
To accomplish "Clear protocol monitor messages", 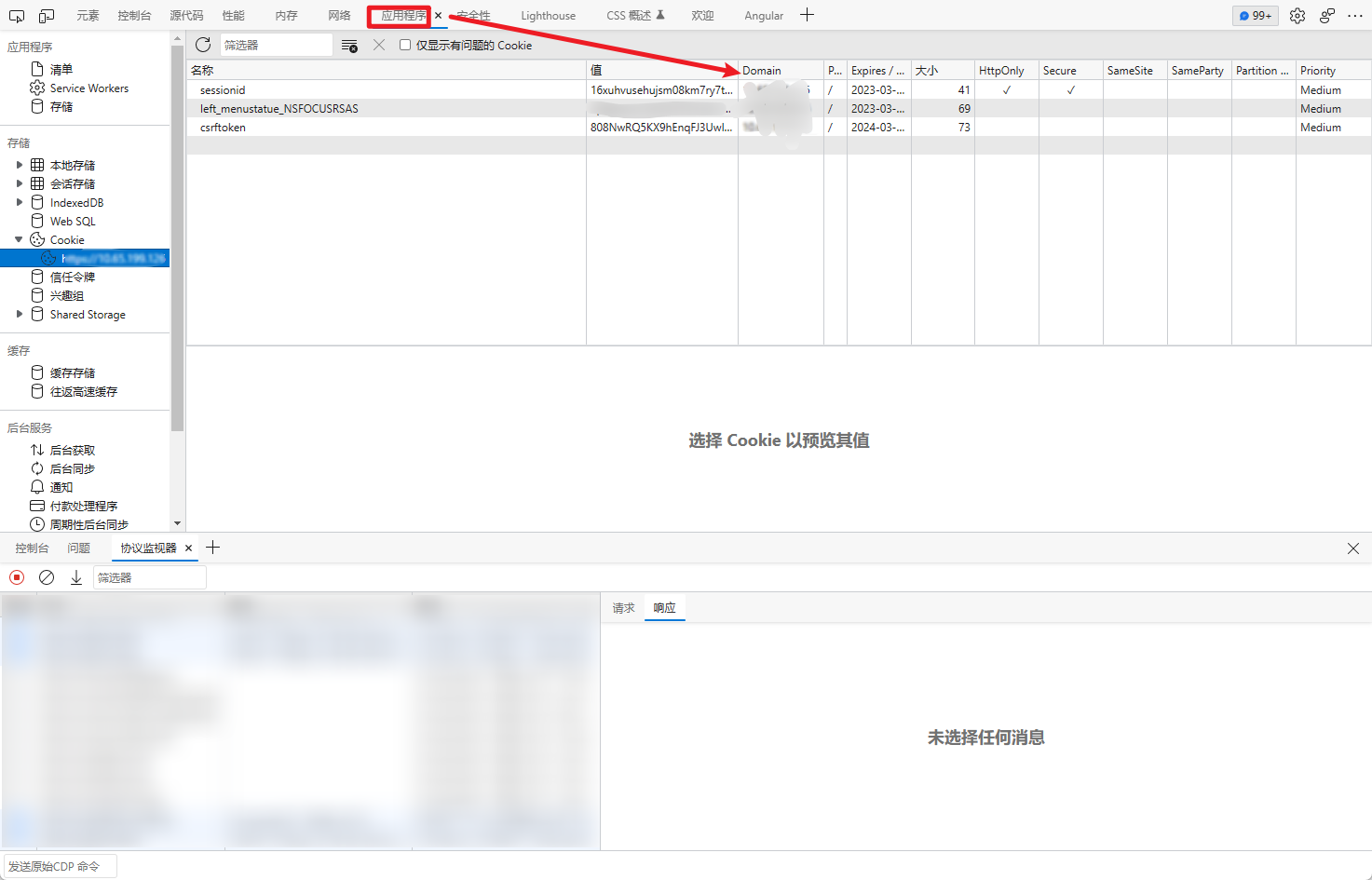I will point(47,577).
